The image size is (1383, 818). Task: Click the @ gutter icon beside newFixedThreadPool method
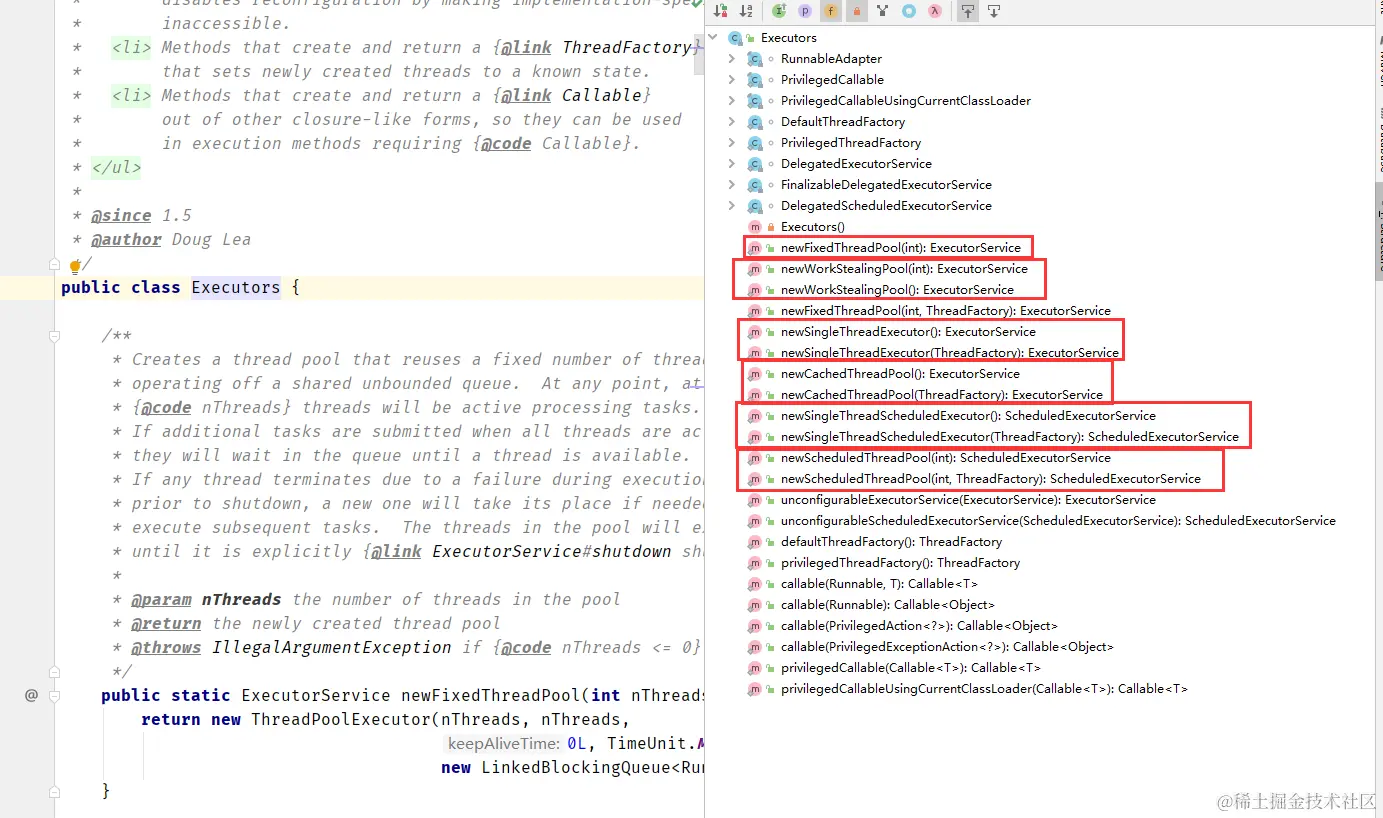click(x=31, y=695)
